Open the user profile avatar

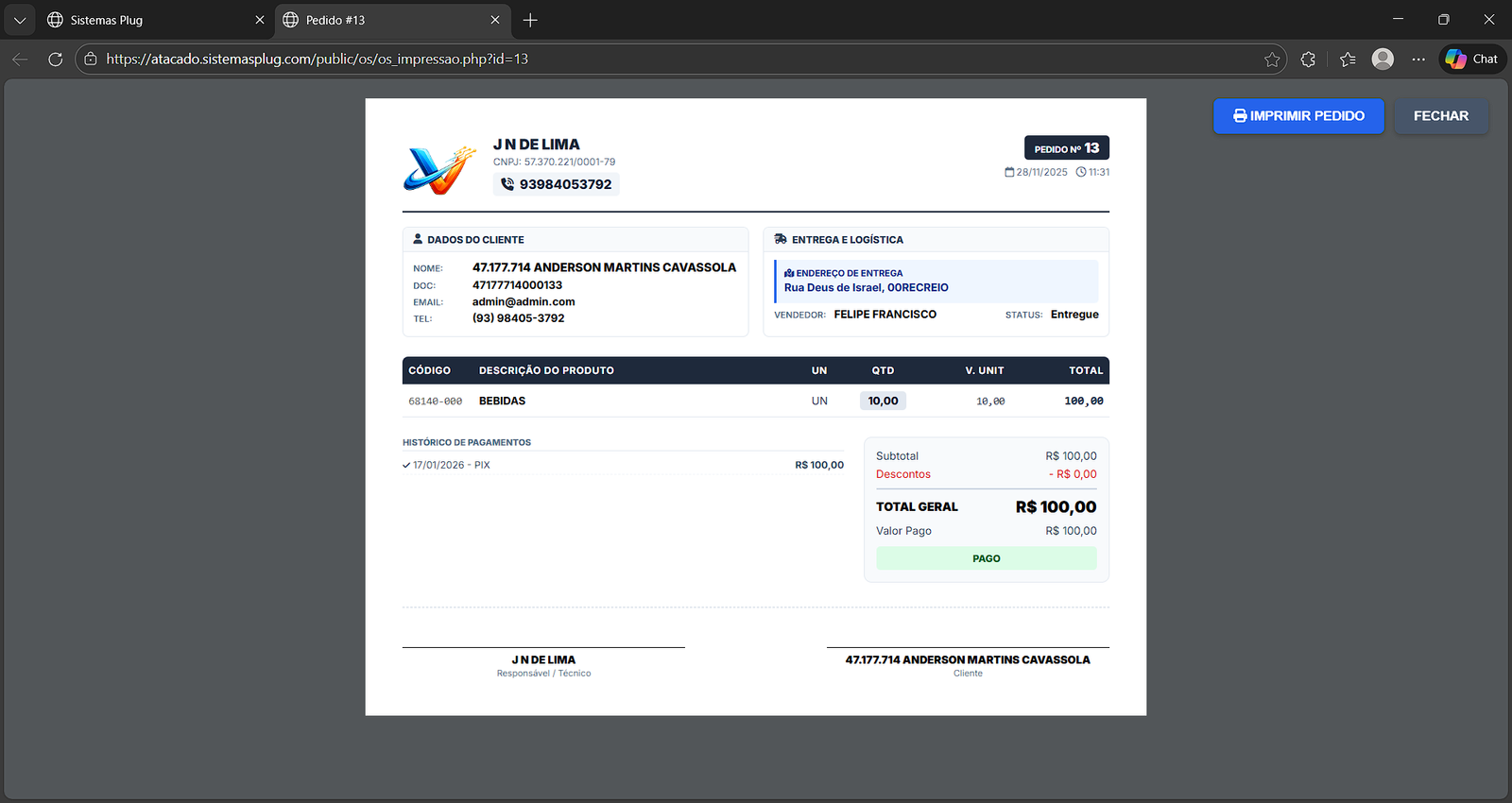1383,59
